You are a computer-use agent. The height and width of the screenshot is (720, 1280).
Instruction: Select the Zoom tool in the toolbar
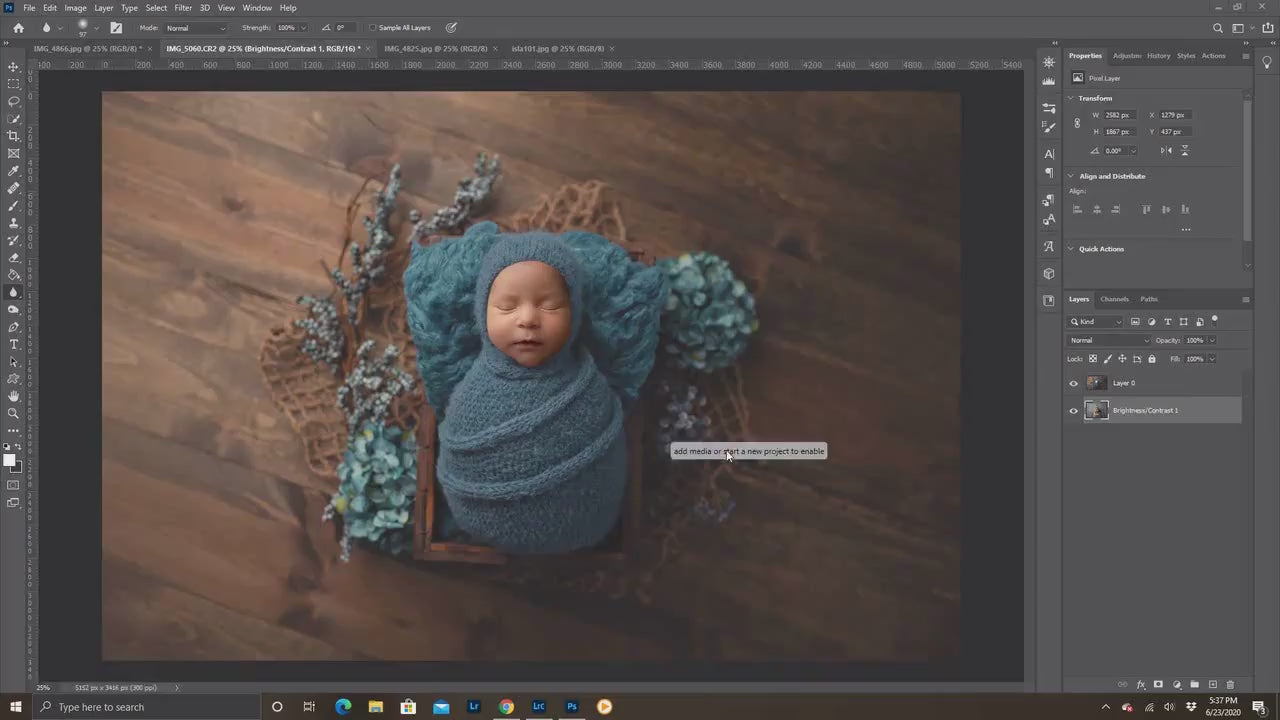tap(13, 413)
